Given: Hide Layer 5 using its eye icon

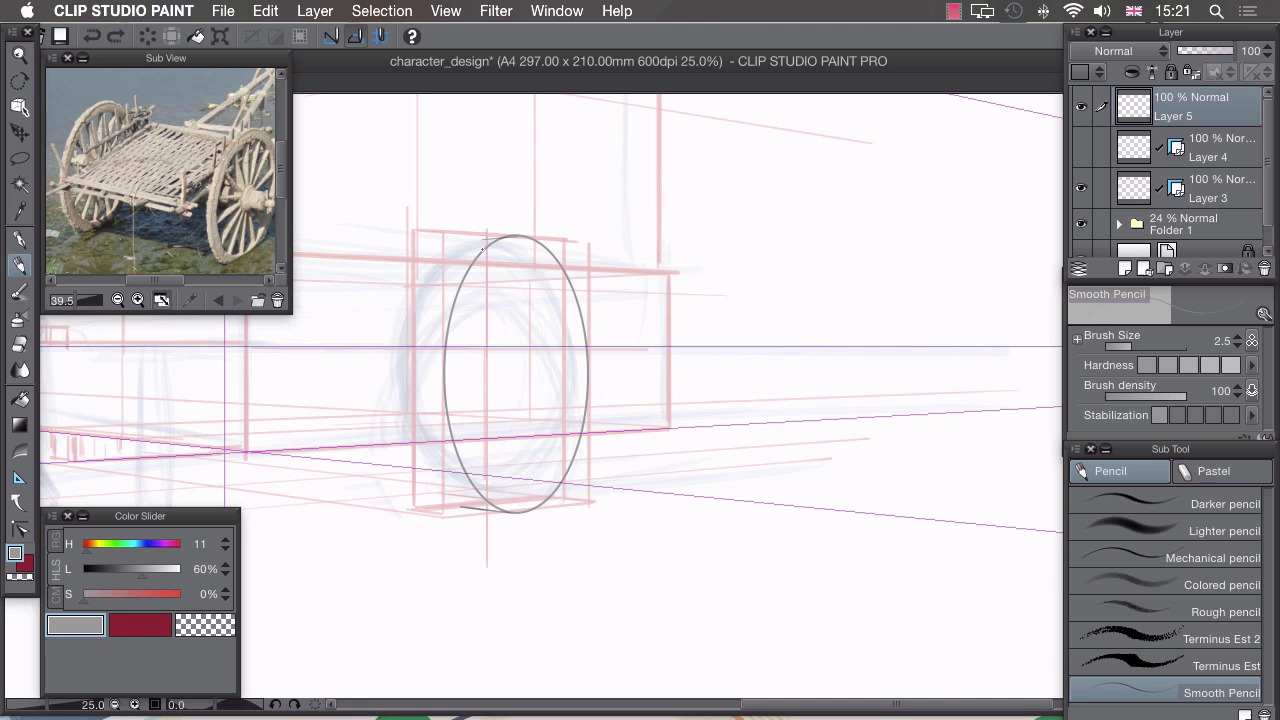Looking at the screenshot, I should pos(1080,107).
